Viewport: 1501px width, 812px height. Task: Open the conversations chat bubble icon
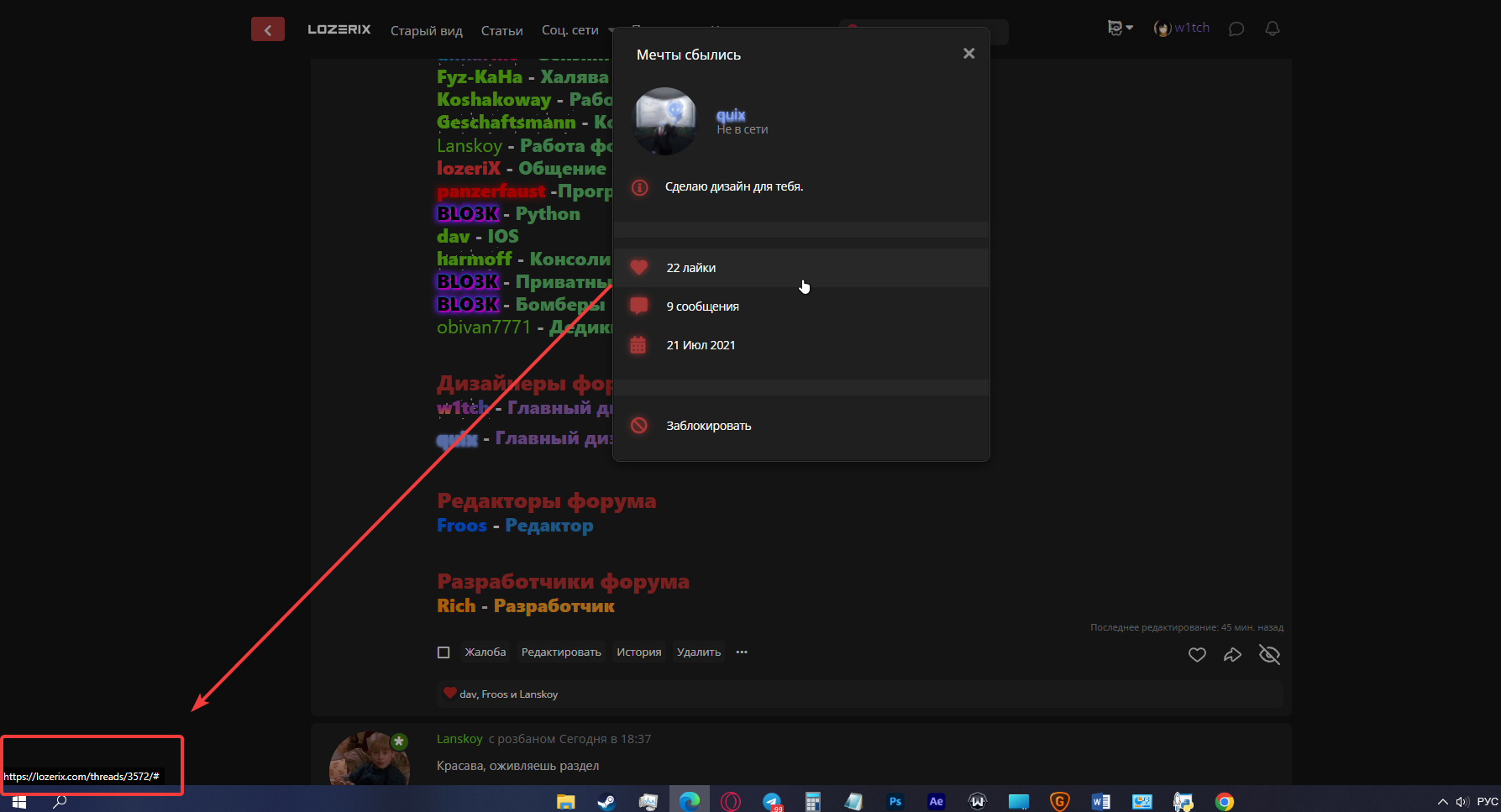pos(1236,29)
